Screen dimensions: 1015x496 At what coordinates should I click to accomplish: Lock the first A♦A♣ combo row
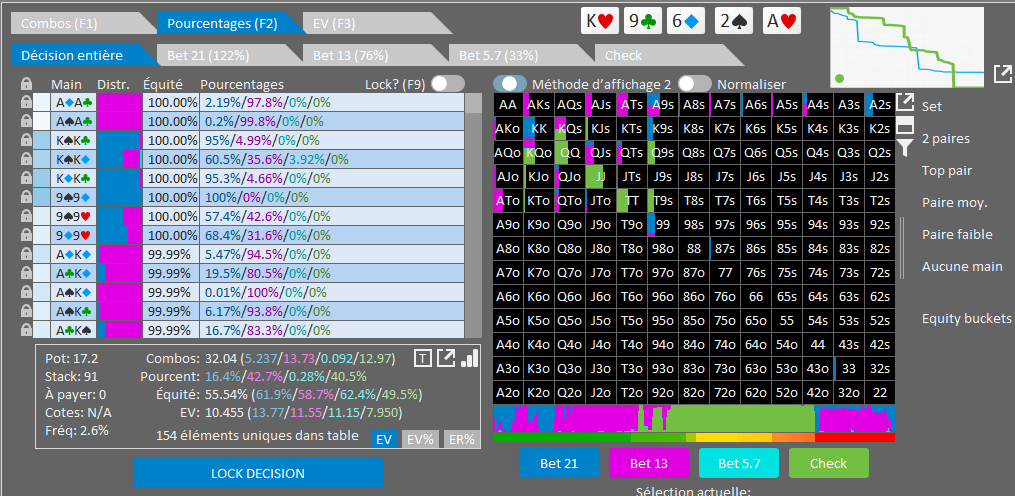[x=27, y=102]
